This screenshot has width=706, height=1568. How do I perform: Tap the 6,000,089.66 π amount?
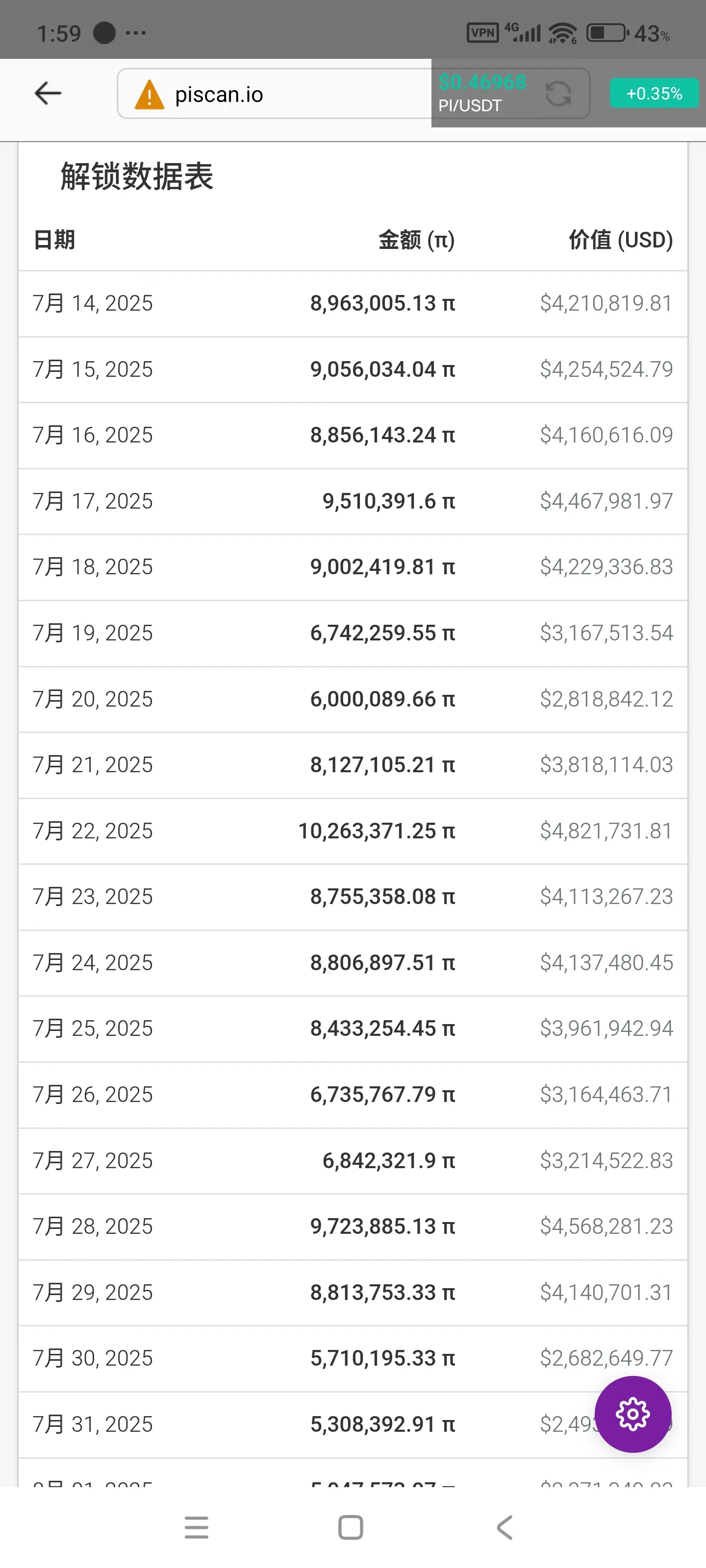click(382, 699)
